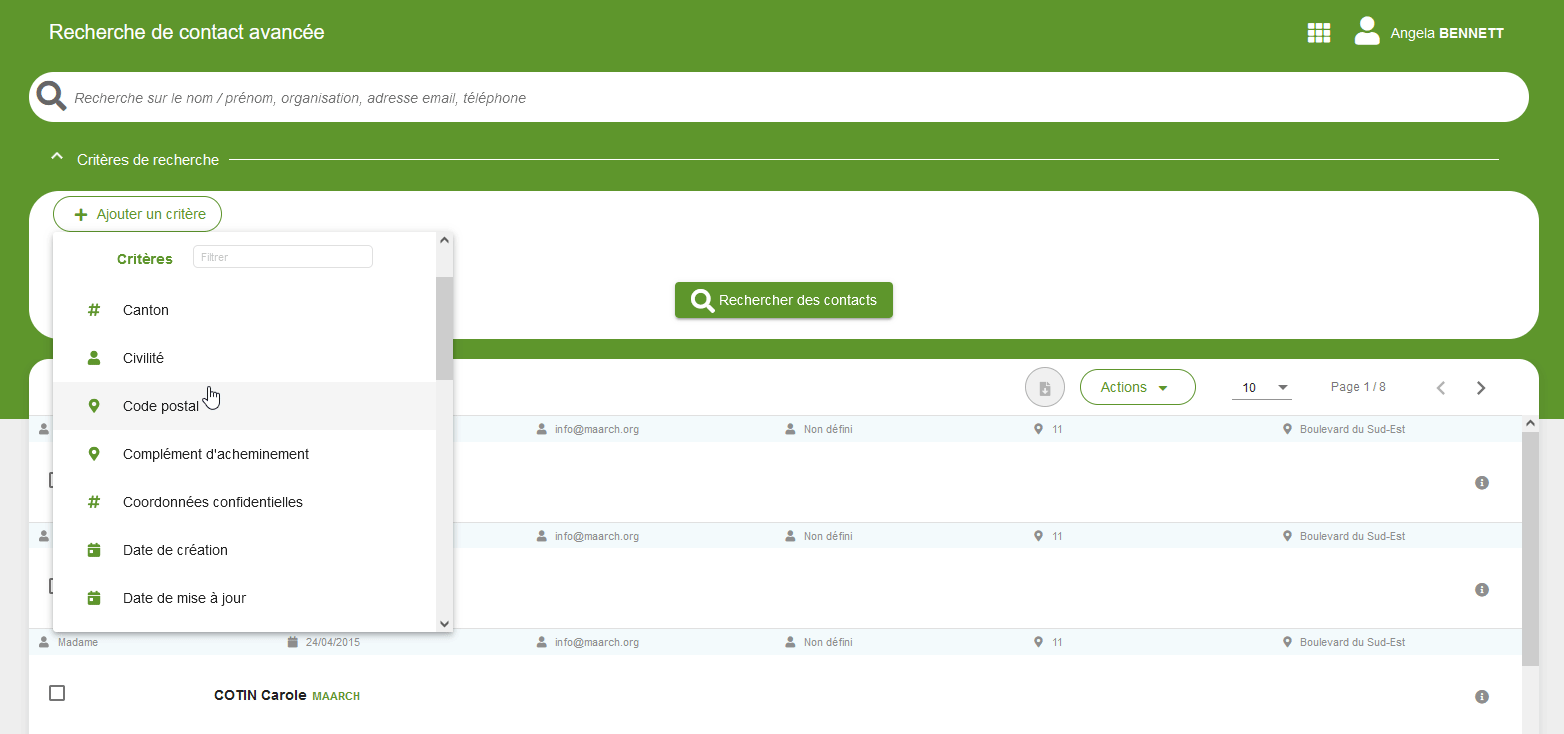This screenshot has width=1564, height=734.
Task: Select the Code postal criterion
Action: (x=160, y=406)
